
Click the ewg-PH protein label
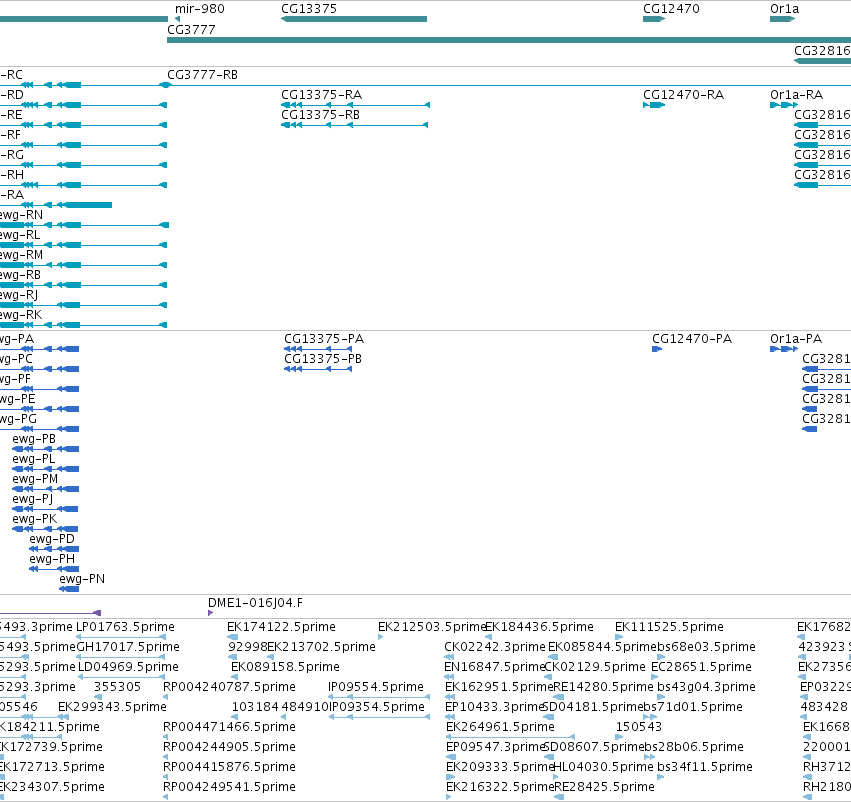(x=52, y=559)
